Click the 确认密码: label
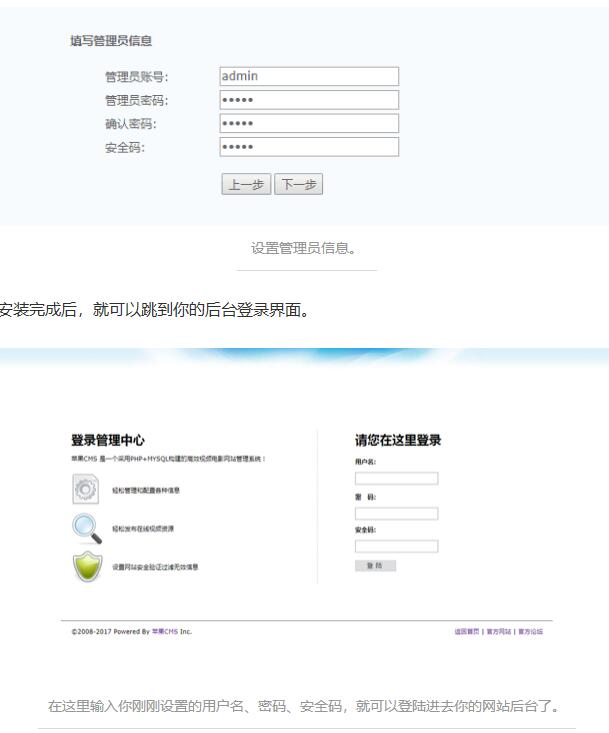Screen dimensions: 609x733 click(x=130, y=124)
